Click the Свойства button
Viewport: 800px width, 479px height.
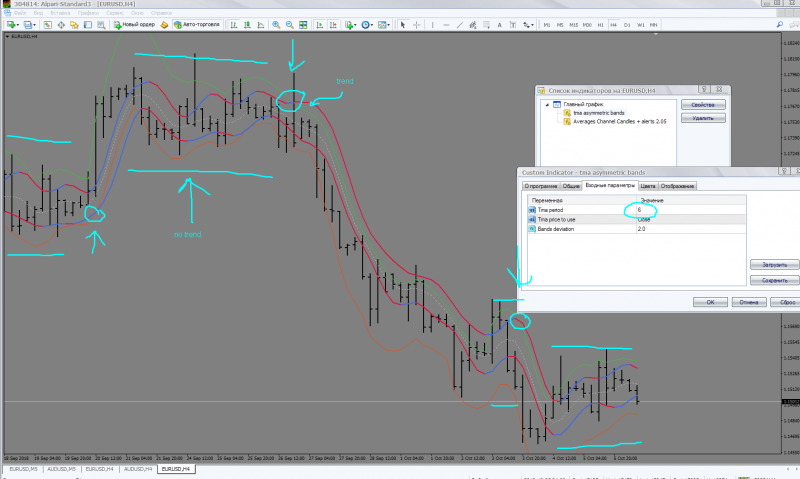coord(703,105)
